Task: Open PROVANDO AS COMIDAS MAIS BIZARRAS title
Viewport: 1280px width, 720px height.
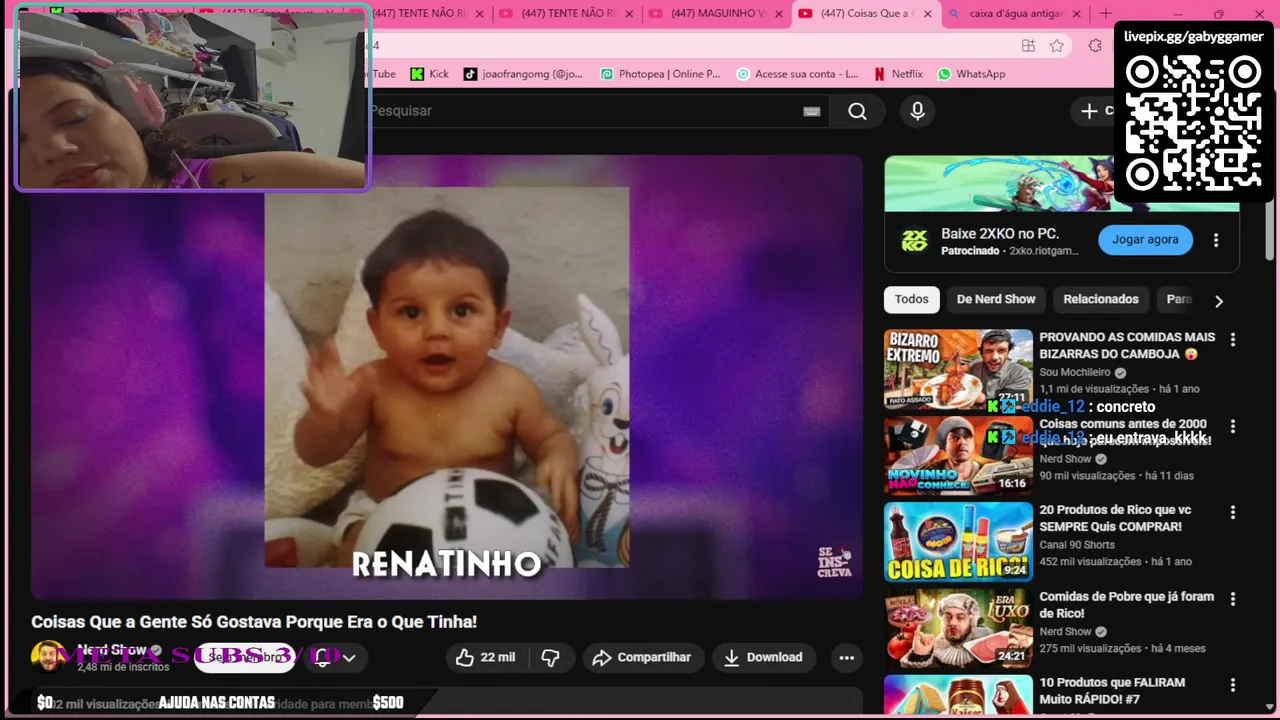Action: (x=1127, y=346)
